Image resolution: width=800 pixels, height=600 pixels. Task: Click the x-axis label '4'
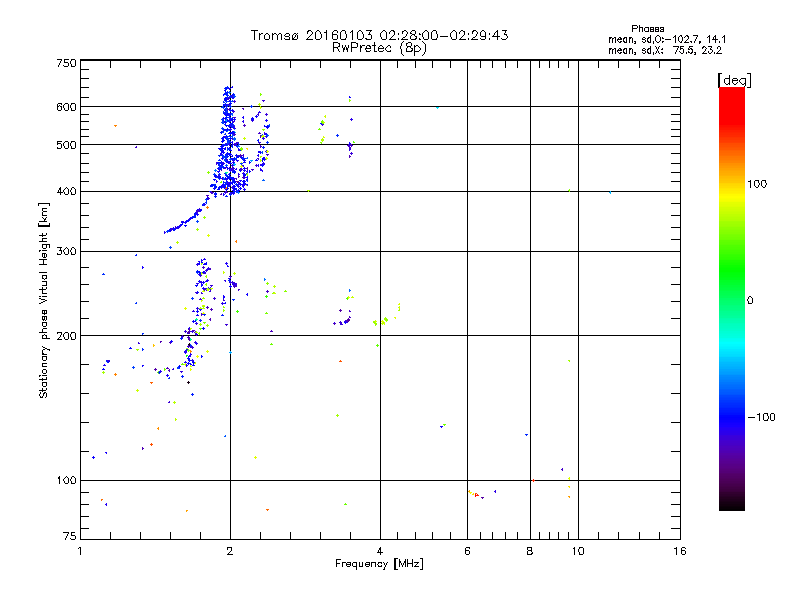[x=380, y=551]
